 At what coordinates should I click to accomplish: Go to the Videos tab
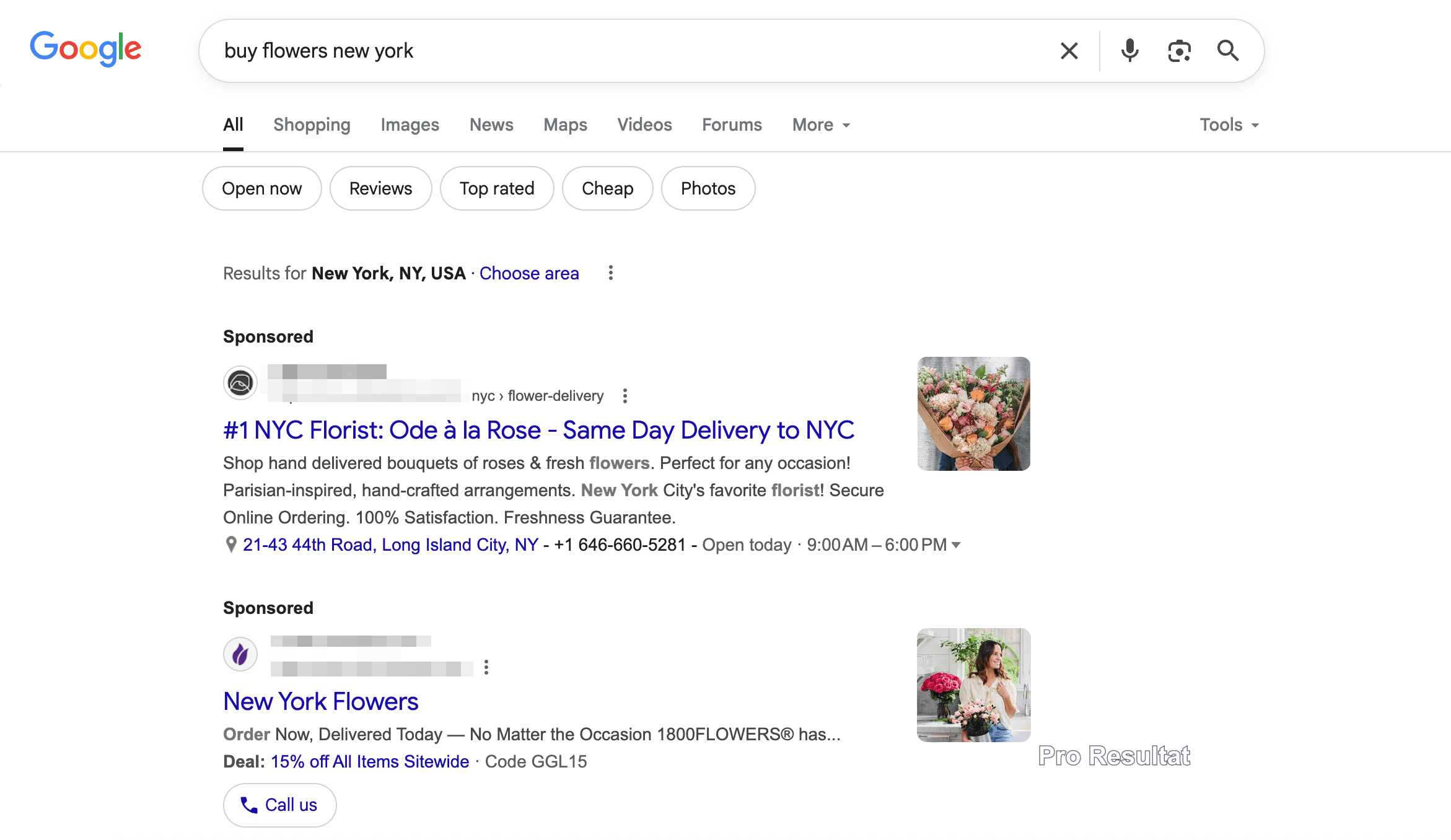644,125
